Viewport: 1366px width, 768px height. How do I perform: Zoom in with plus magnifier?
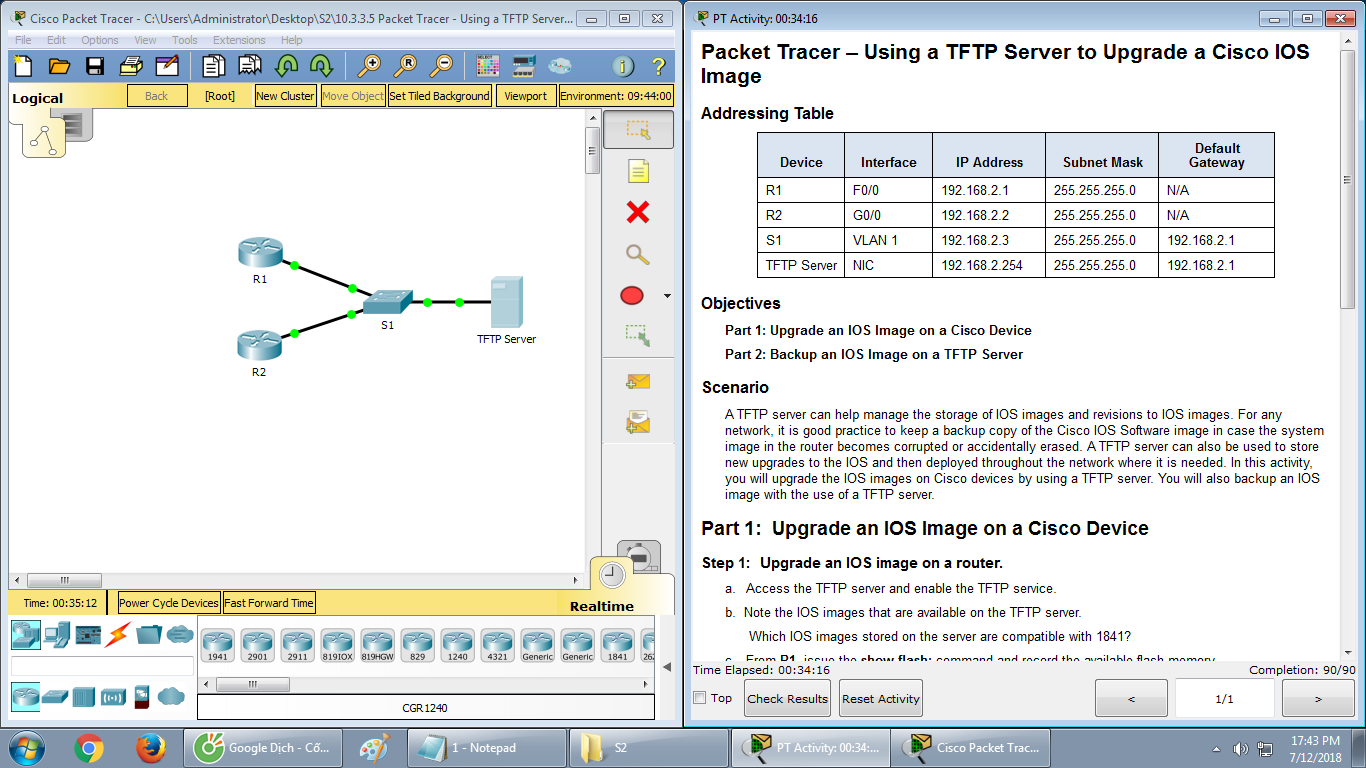click(x=369, y=66)
